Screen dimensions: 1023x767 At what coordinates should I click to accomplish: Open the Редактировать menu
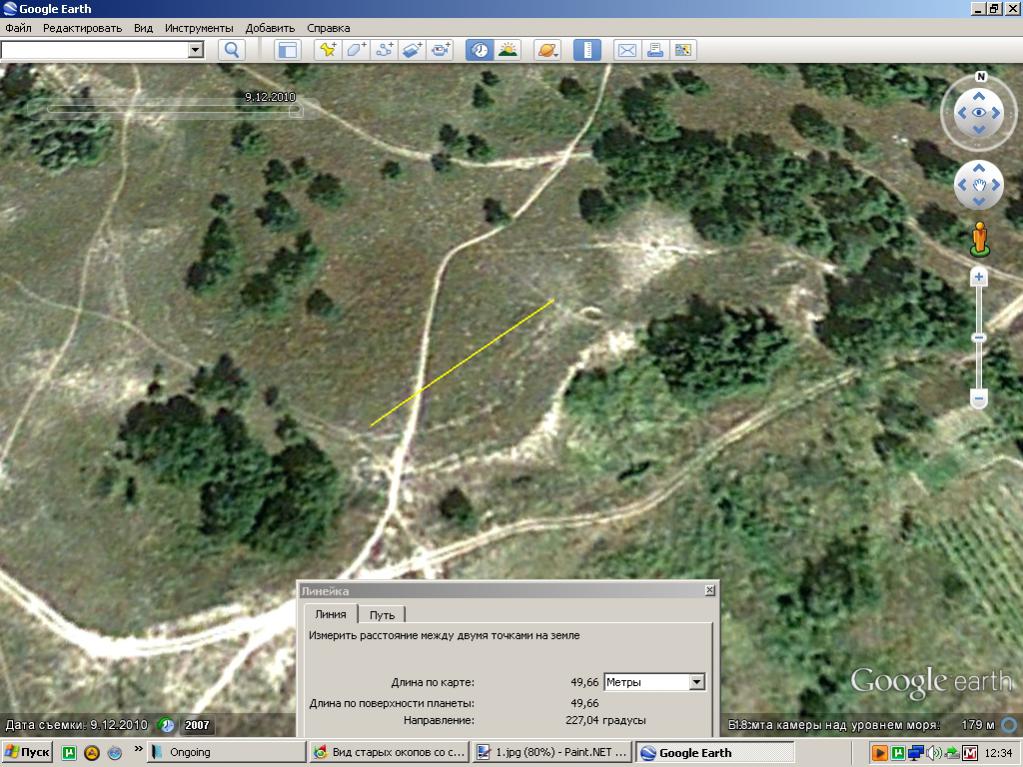(82, 28)
